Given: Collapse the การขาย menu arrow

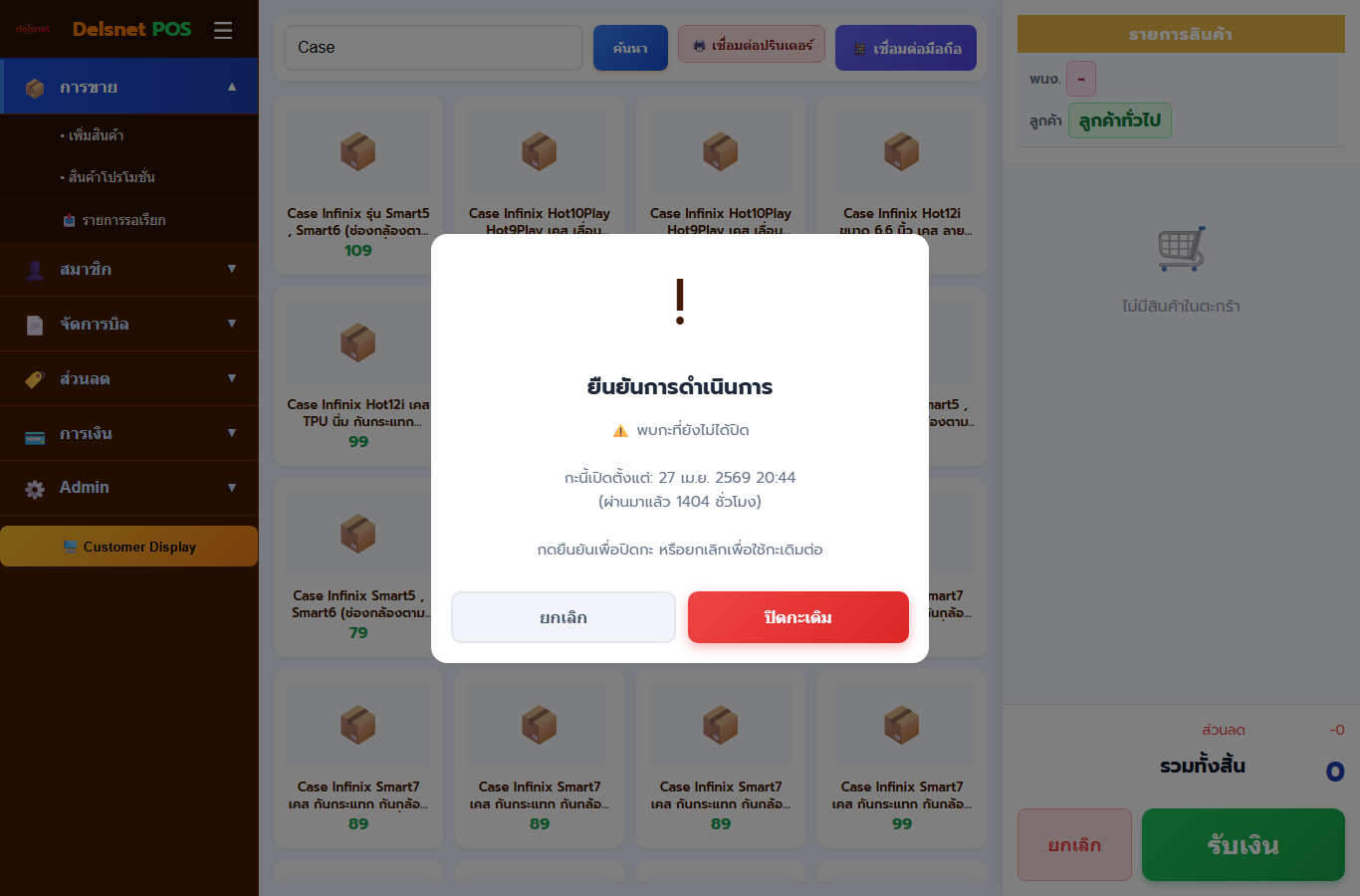Looking at the screenshot, I should [x=232, y=87].
